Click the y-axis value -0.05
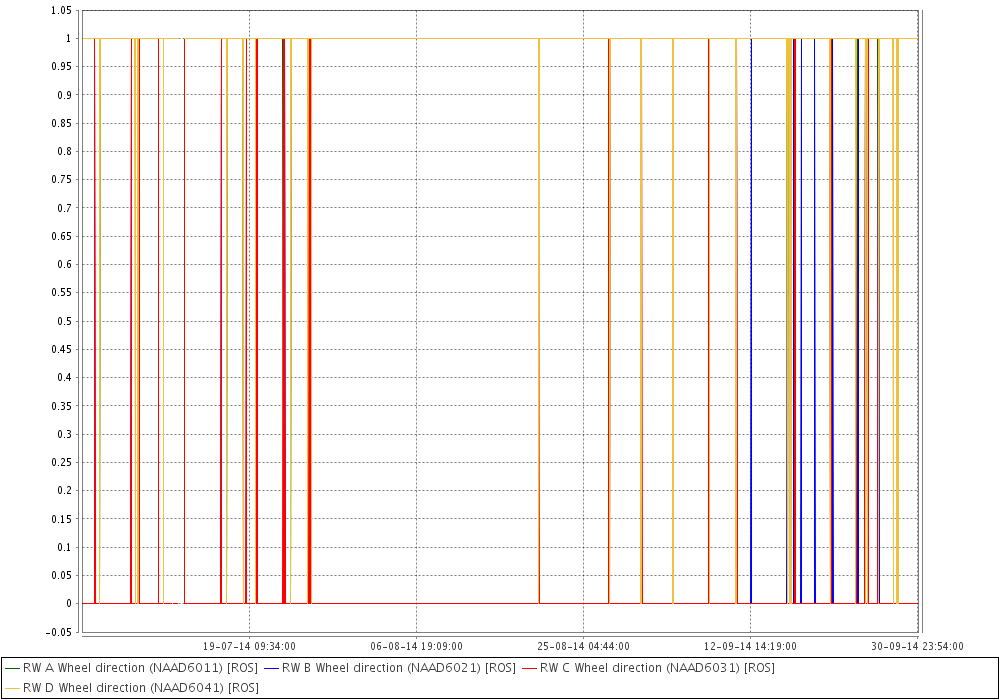 tap(59, 632)
